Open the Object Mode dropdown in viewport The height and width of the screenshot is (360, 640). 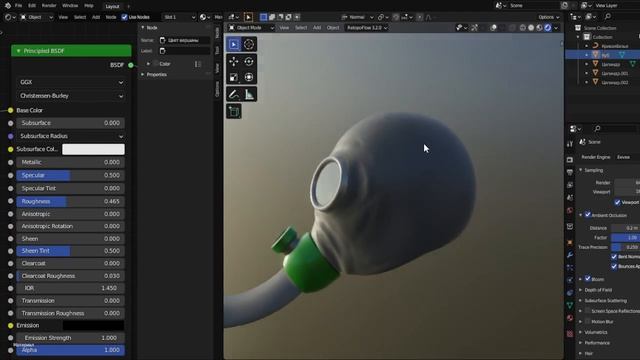[251, 28]
